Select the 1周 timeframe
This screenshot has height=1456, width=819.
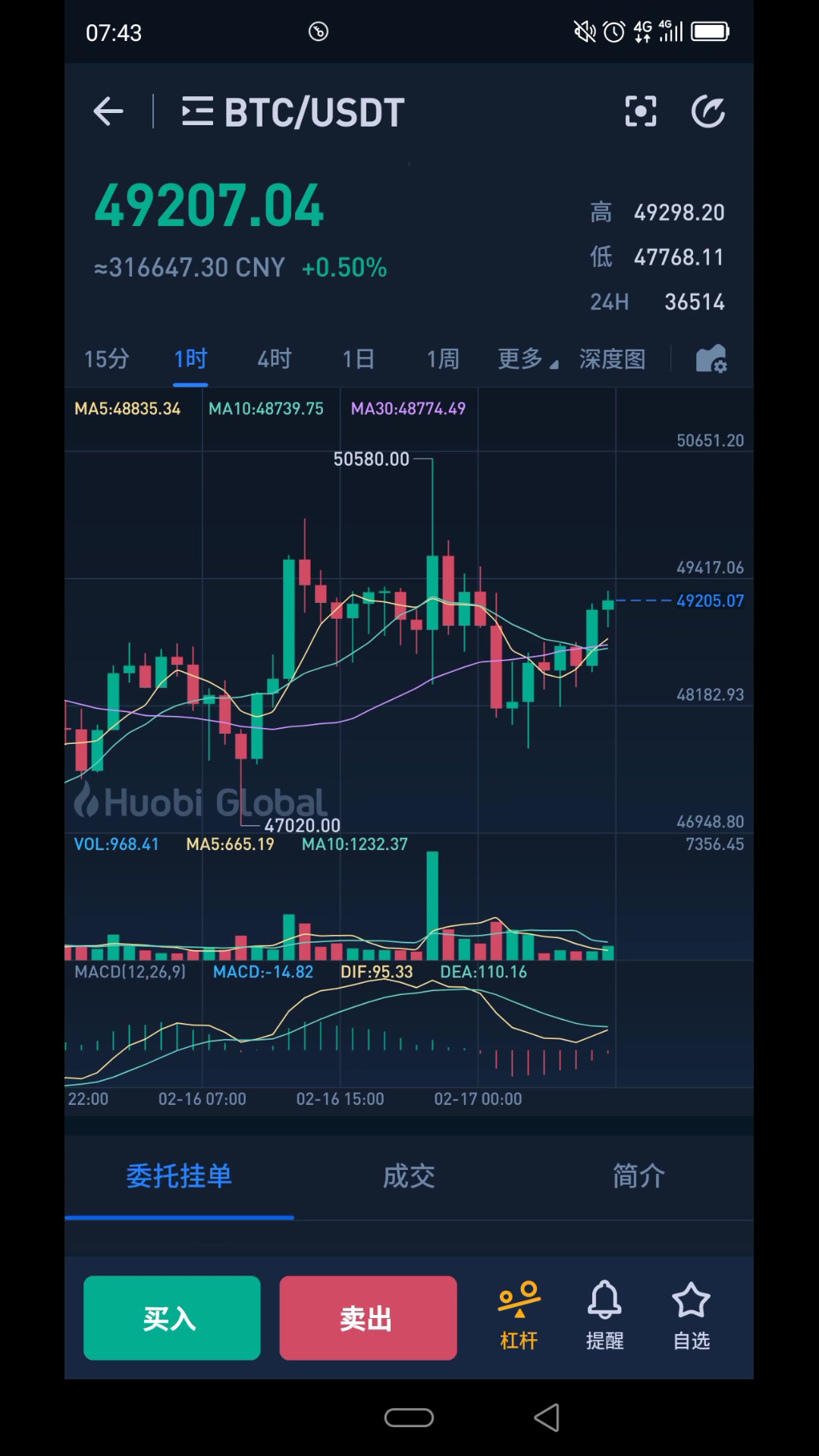tap(443, 359)
